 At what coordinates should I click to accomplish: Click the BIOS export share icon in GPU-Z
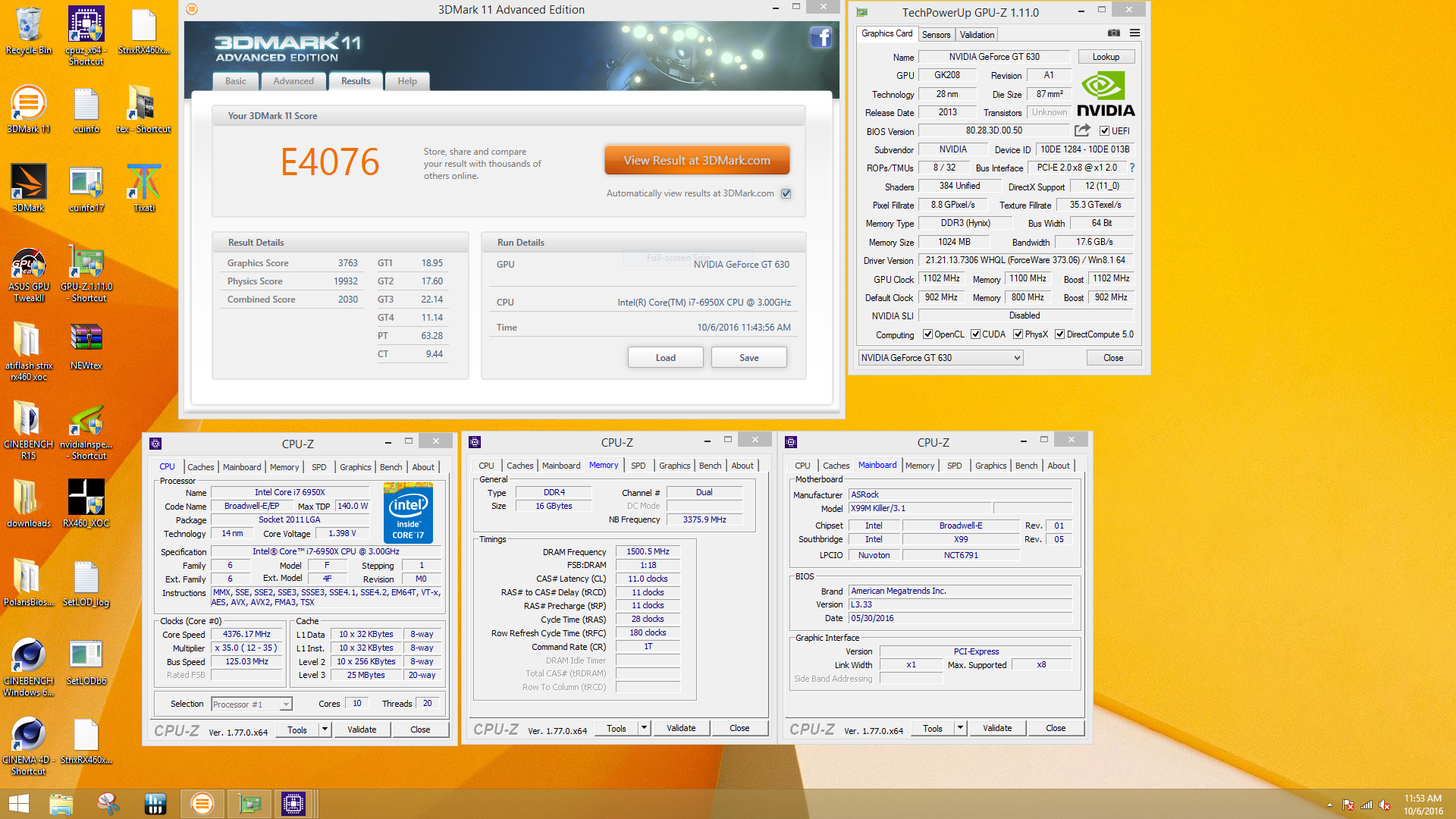coord(1082,130)
